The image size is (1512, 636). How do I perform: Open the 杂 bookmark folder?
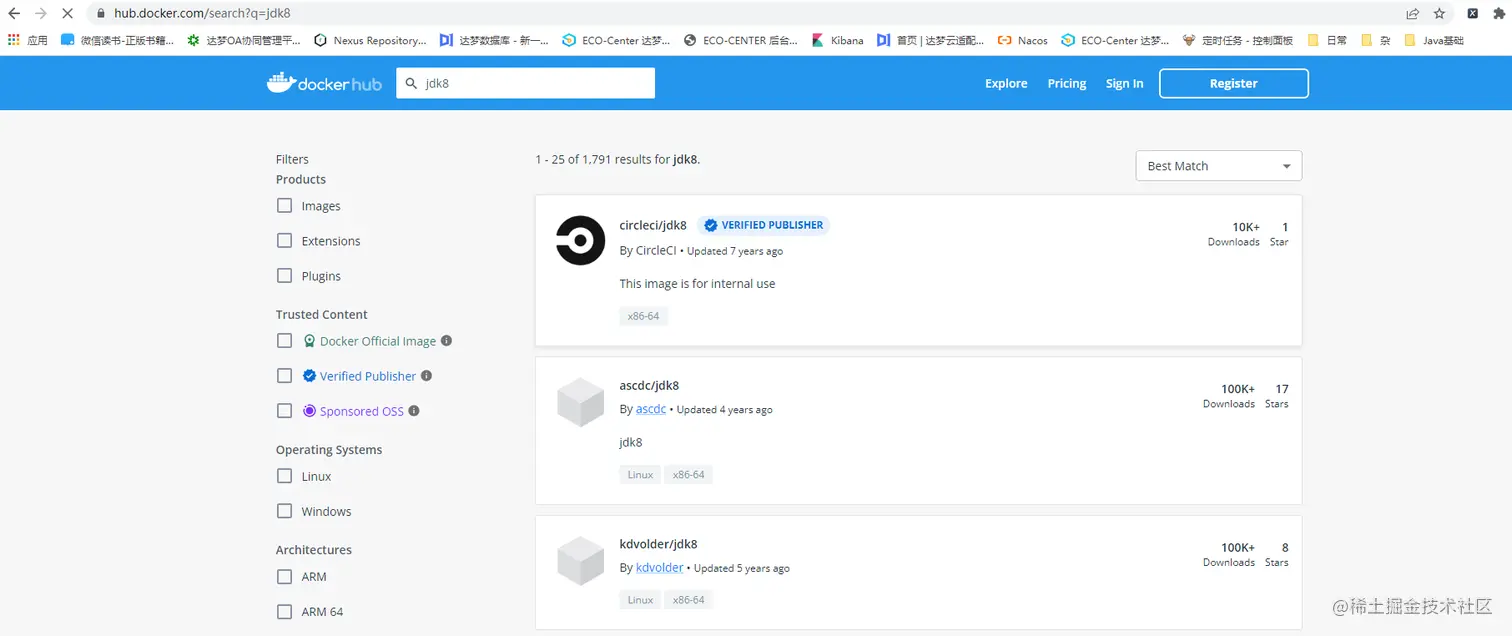[1375, 40]
